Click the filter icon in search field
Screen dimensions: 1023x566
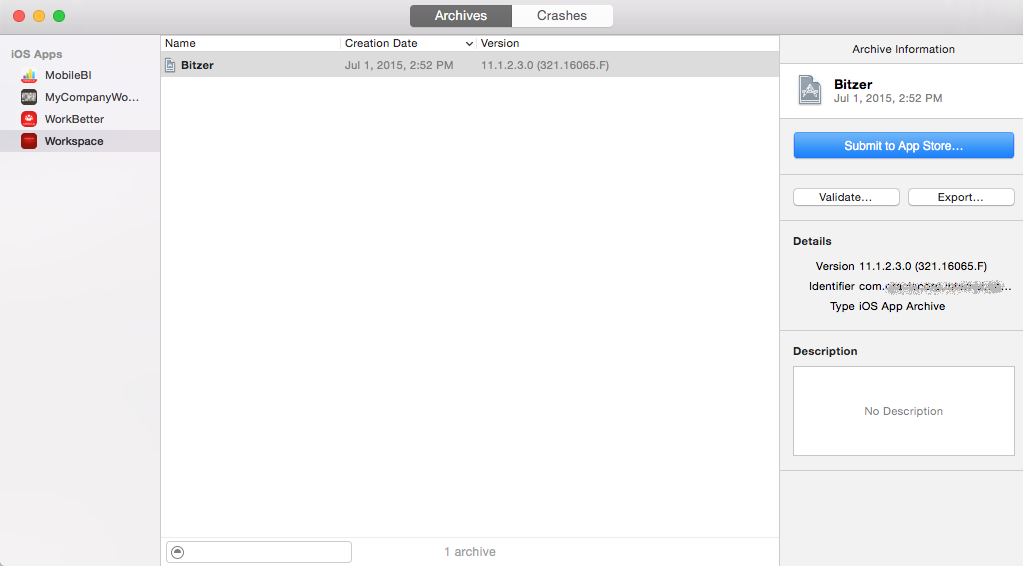(177, 552)
